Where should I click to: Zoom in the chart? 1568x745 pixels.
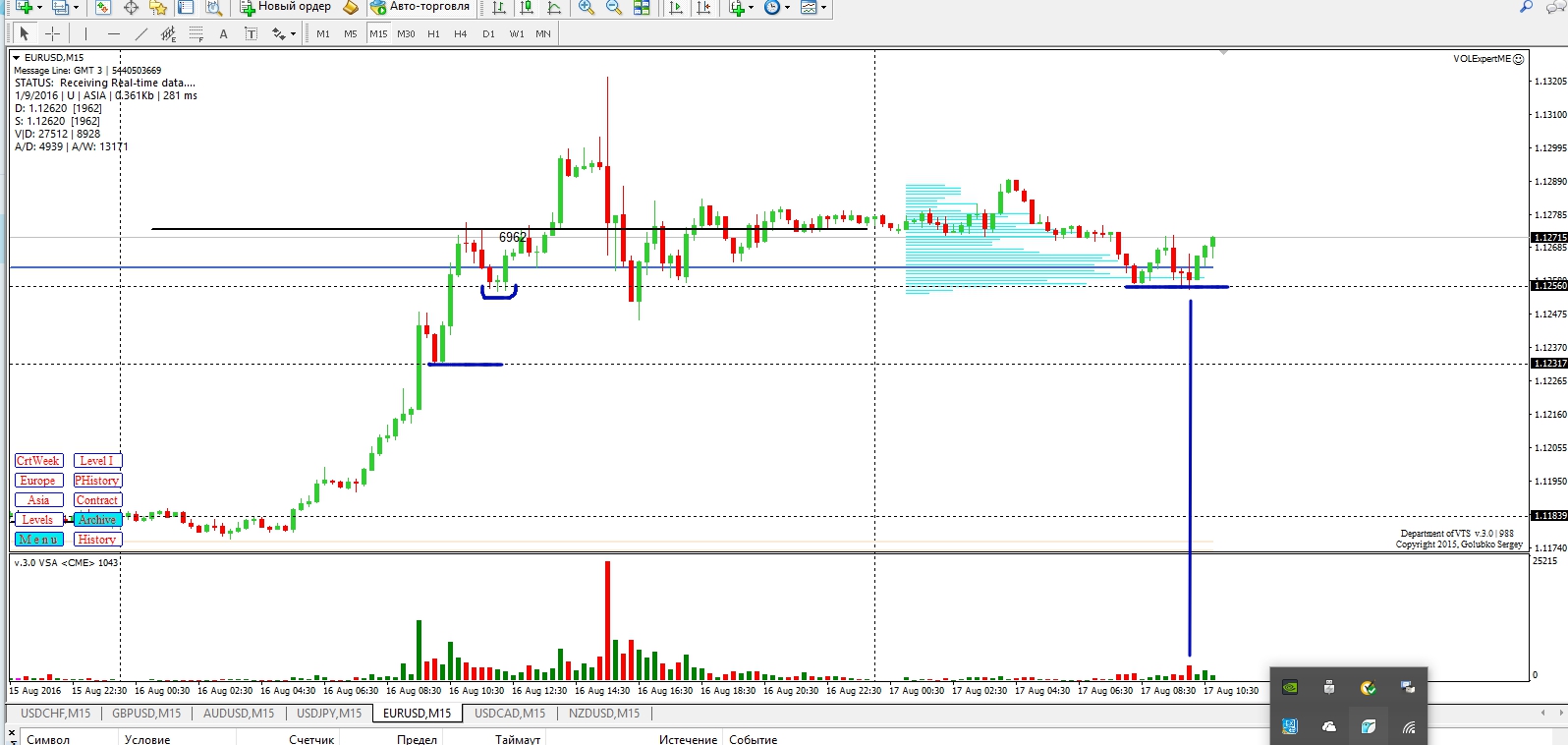(587, 7)
